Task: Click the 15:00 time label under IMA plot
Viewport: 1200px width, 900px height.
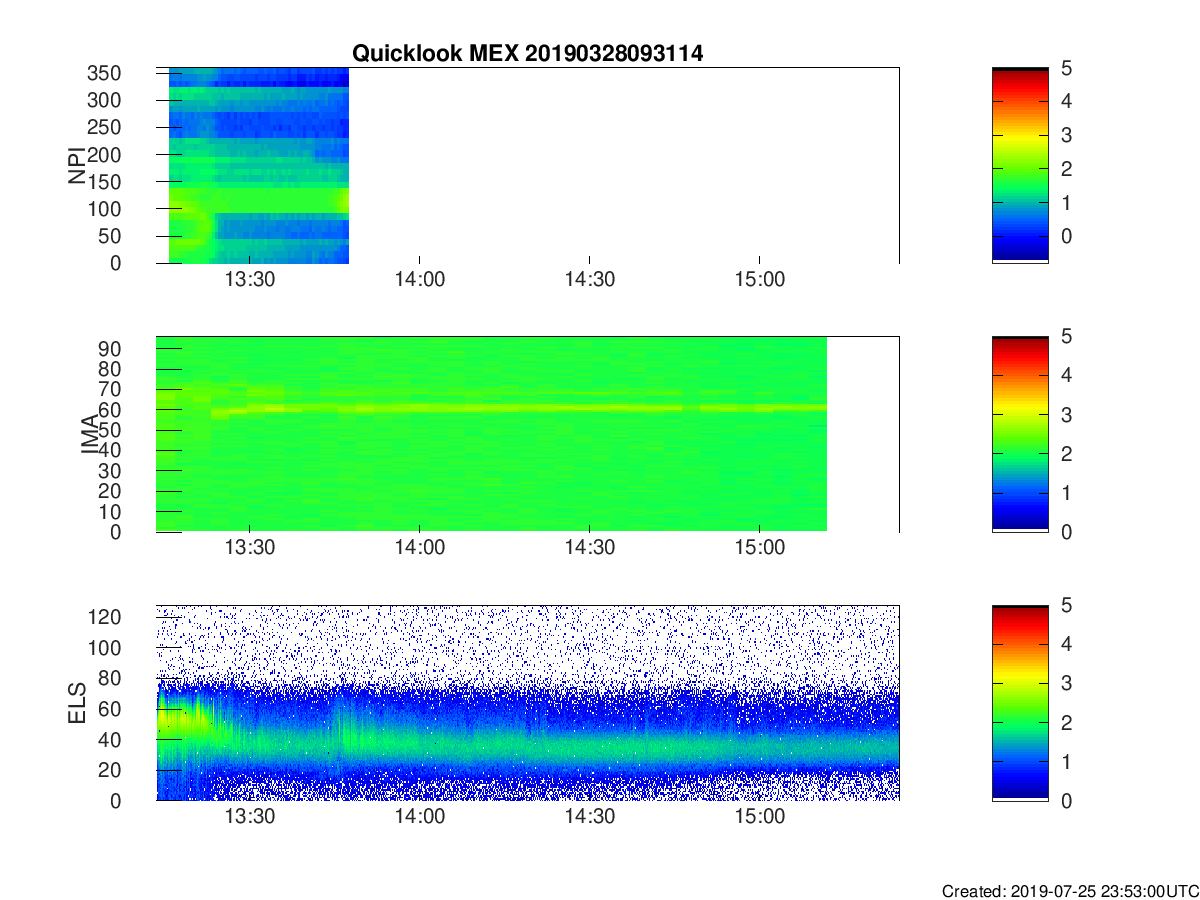Action: [759, 548]
